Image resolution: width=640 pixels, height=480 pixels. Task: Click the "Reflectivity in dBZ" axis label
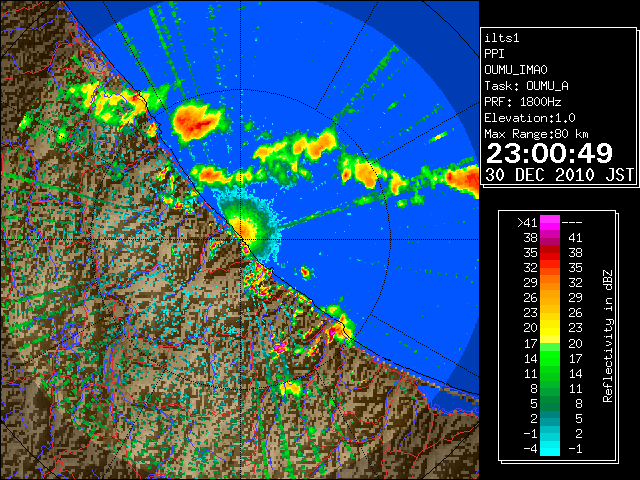pos(608,336)
